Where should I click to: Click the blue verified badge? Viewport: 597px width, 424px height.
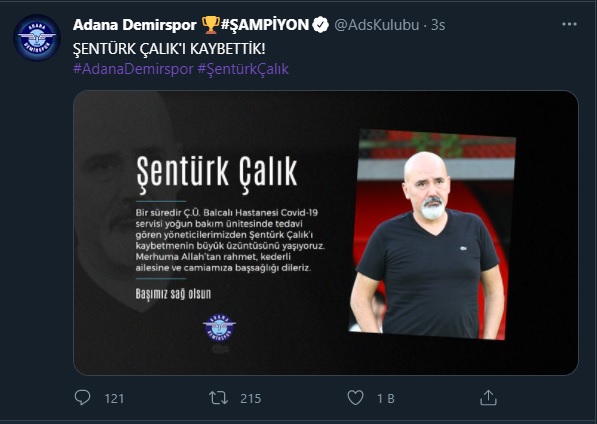[321, 25]
